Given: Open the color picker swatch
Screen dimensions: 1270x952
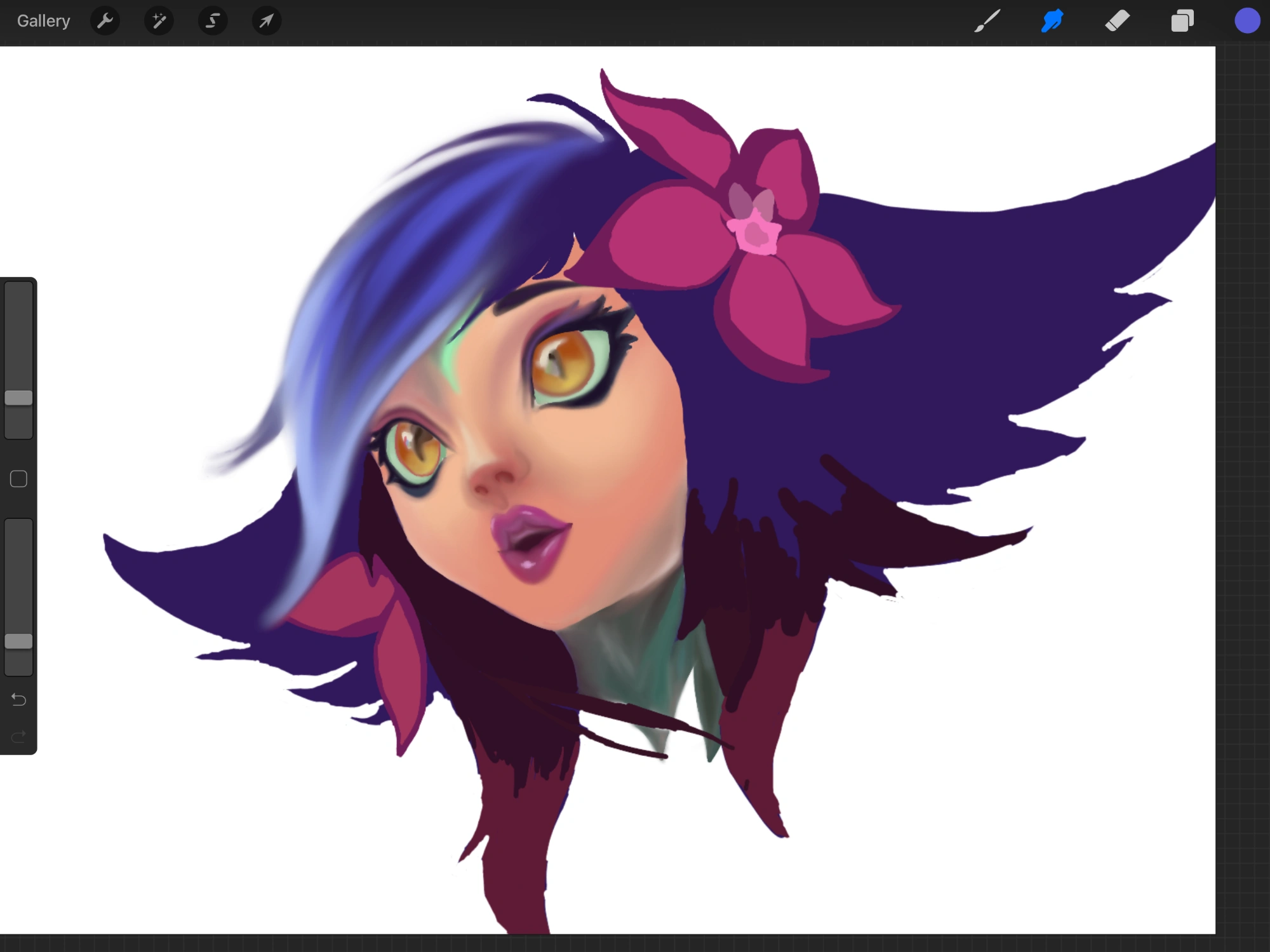Looking at the screenshot, I should (x=1248, y=21).
